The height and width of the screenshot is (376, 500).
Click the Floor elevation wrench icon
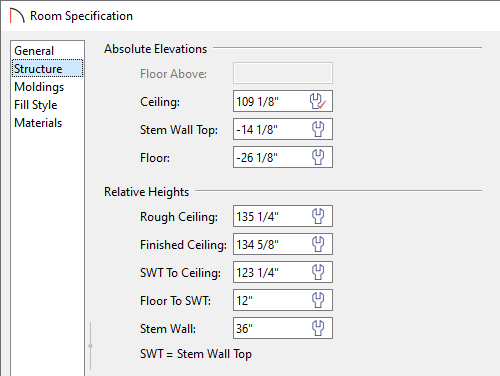(318, 157)
